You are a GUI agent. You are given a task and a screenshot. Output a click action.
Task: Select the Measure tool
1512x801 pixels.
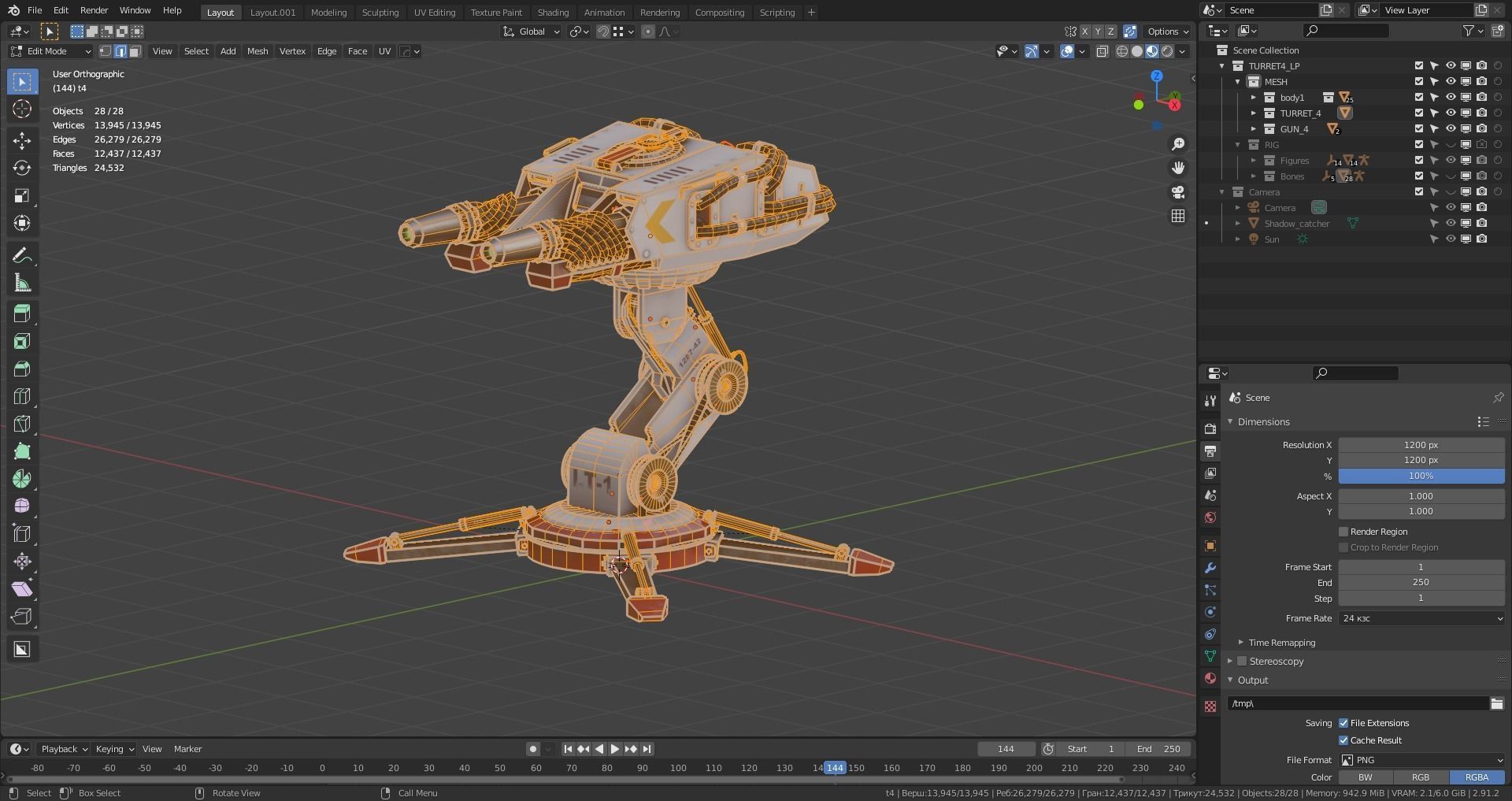pos(22,283)
